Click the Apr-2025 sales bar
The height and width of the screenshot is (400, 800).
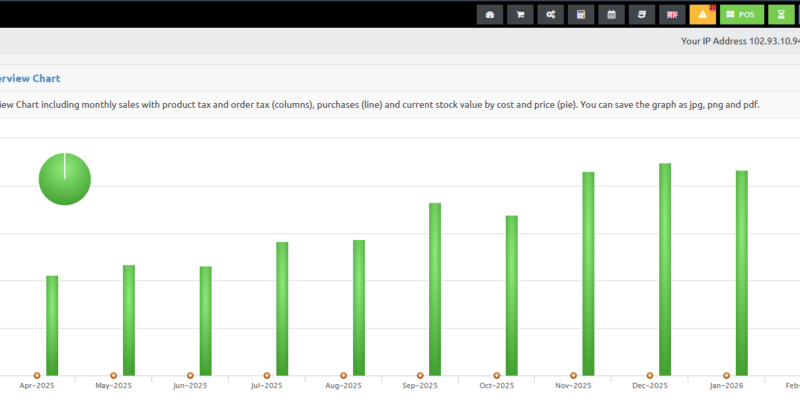52,326
